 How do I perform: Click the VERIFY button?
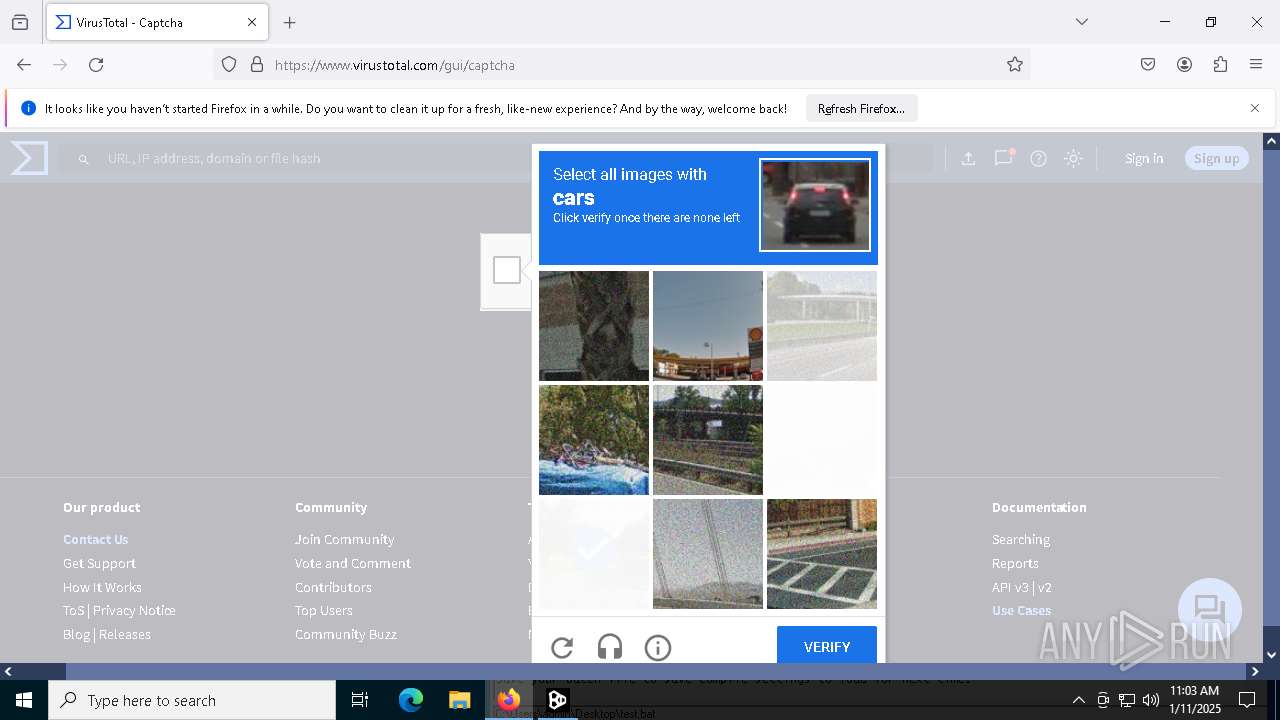(x=827, y=646)
